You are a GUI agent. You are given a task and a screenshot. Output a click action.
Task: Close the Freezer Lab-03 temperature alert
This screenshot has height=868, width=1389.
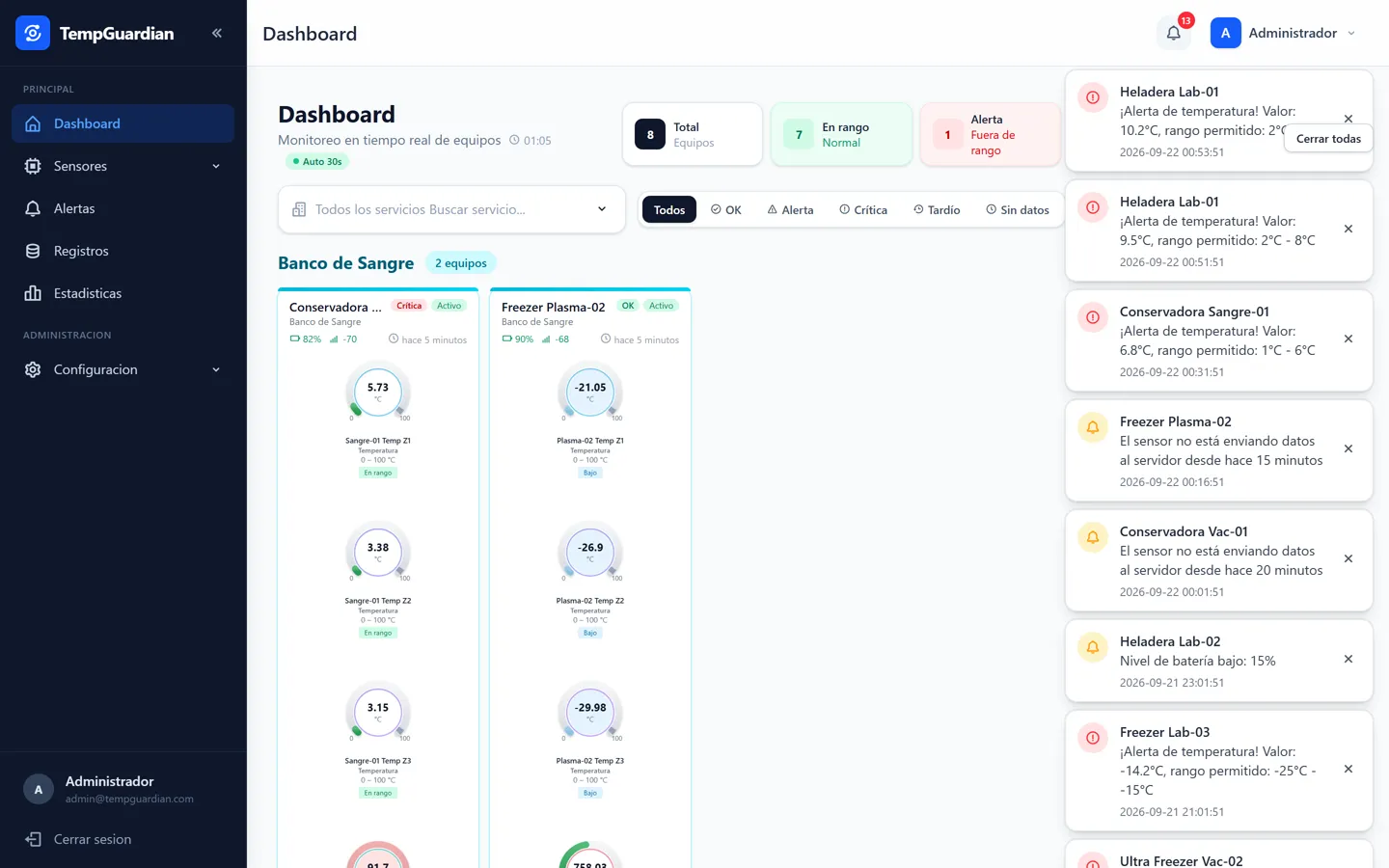tap(1348, 770)
